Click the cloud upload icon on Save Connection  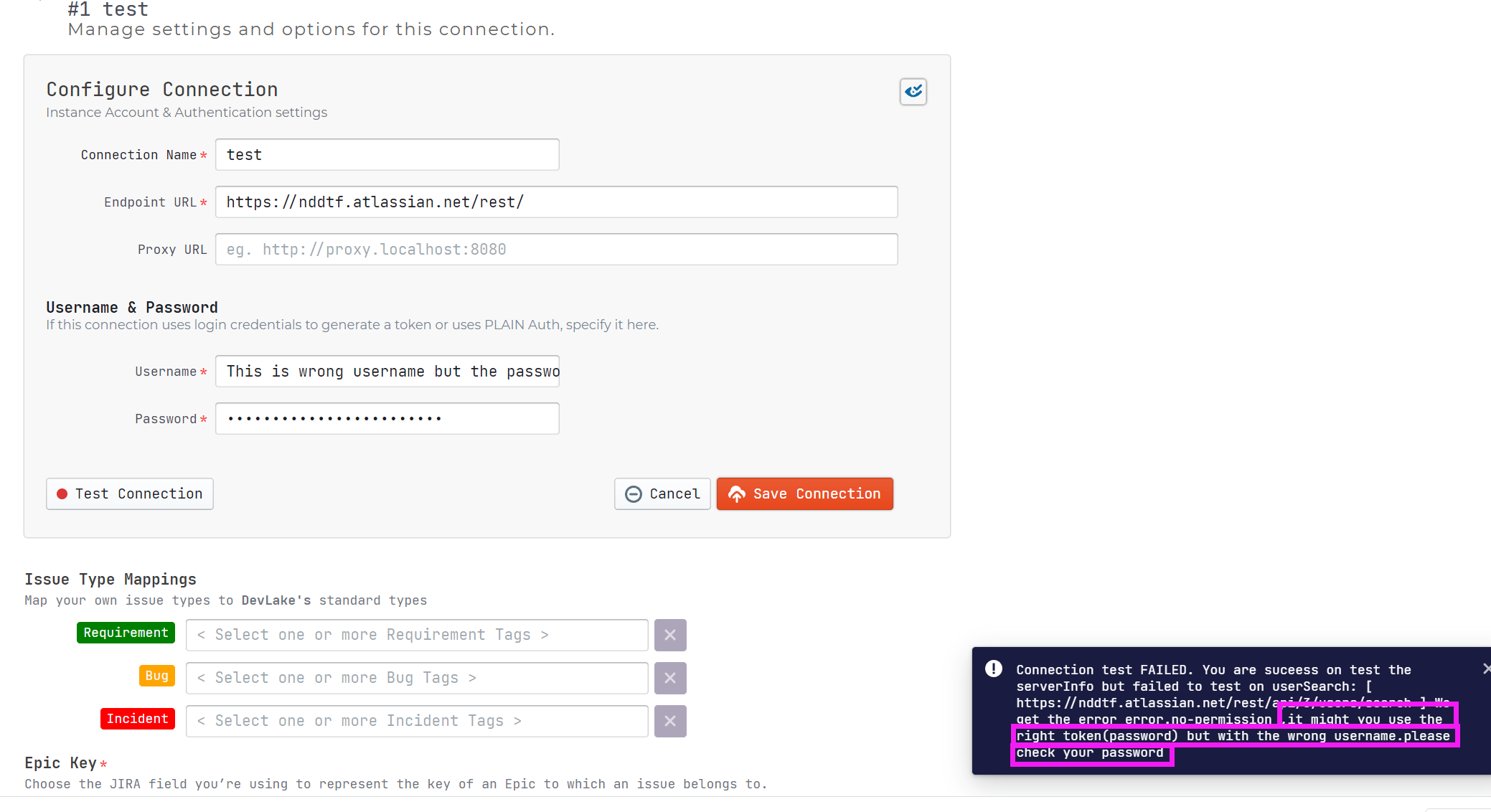pyautogui.click(x=737, y=494)
